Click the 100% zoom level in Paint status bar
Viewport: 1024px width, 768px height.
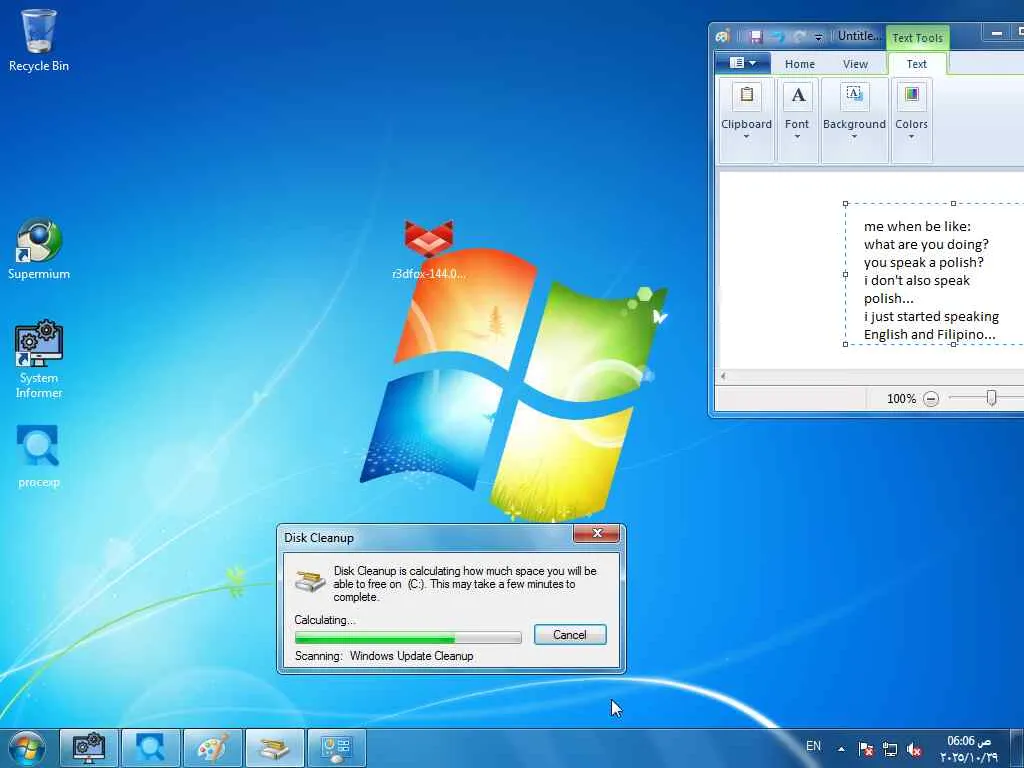click(x=901, y=398)
